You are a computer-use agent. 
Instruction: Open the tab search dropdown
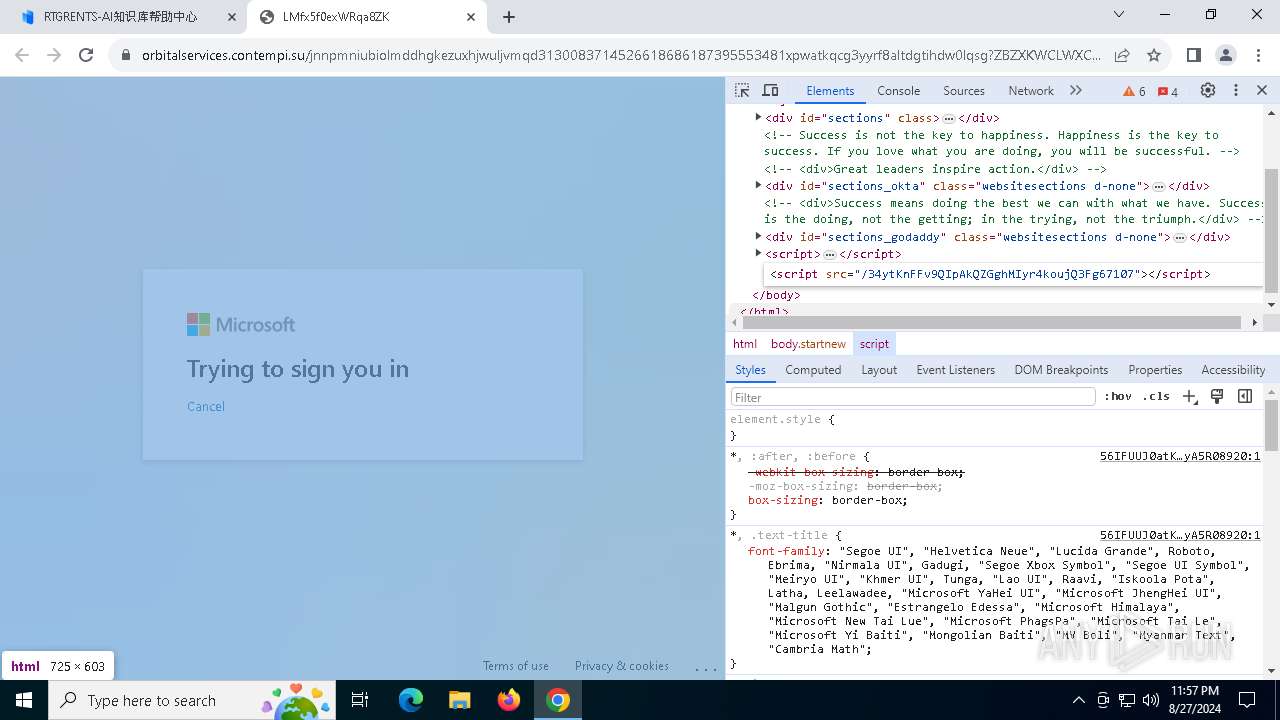[1119, 15]
